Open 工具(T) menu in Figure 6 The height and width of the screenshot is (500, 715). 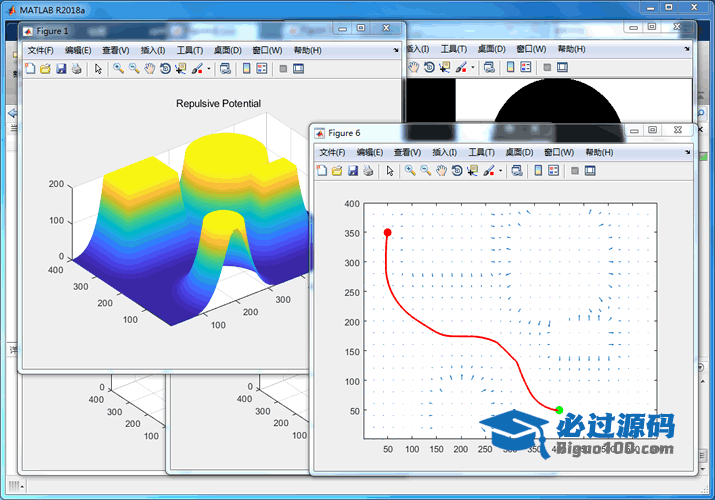[482, 152]
